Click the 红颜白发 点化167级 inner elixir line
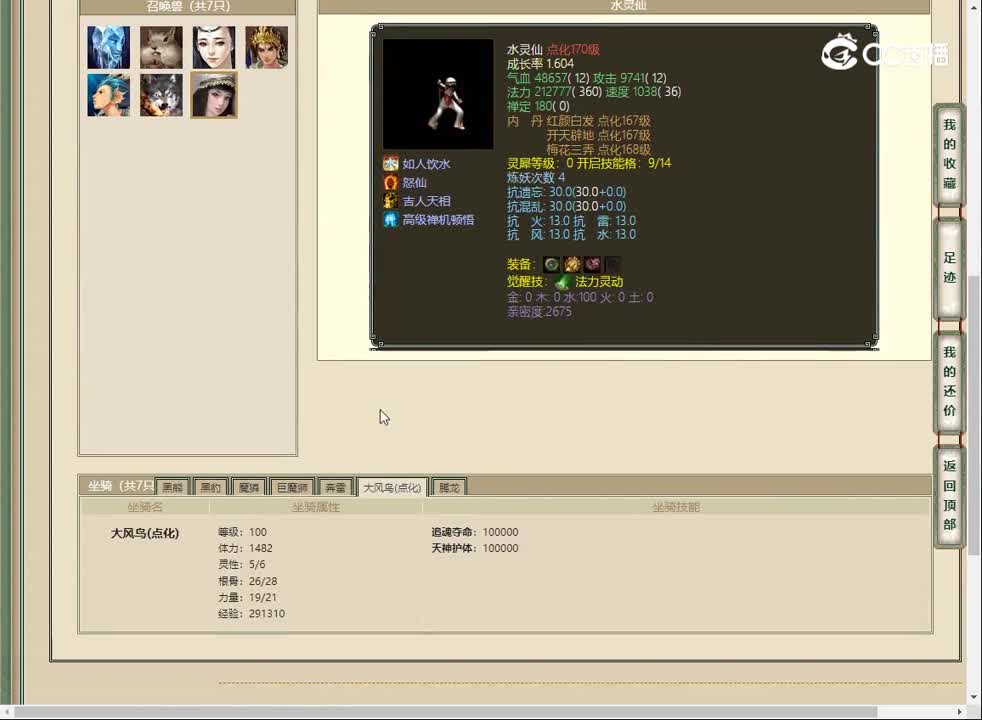Screen dimensions: 982x720 click(598, 121)
